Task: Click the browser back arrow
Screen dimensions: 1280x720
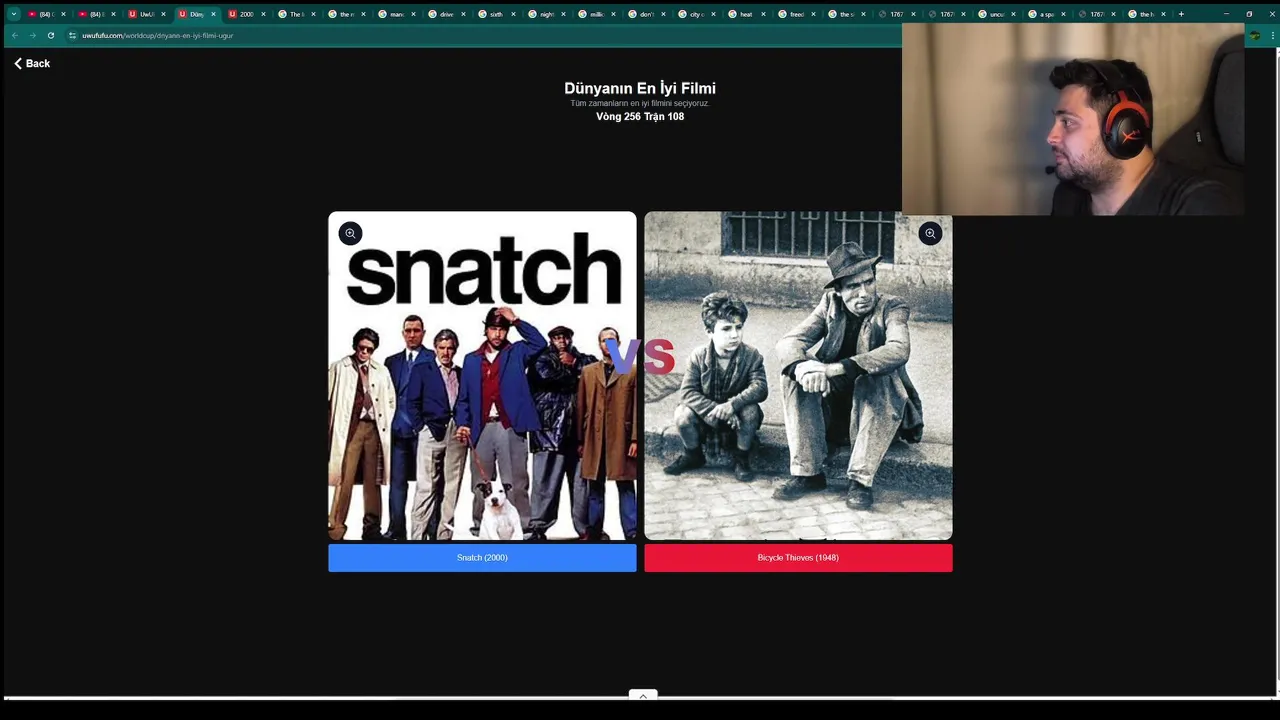Action: [x=14, y=35]
